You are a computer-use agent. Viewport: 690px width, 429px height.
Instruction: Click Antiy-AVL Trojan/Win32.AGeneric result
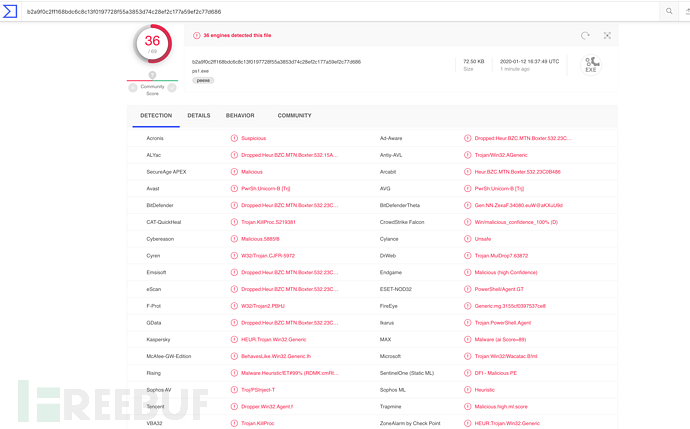coord(501,155)
